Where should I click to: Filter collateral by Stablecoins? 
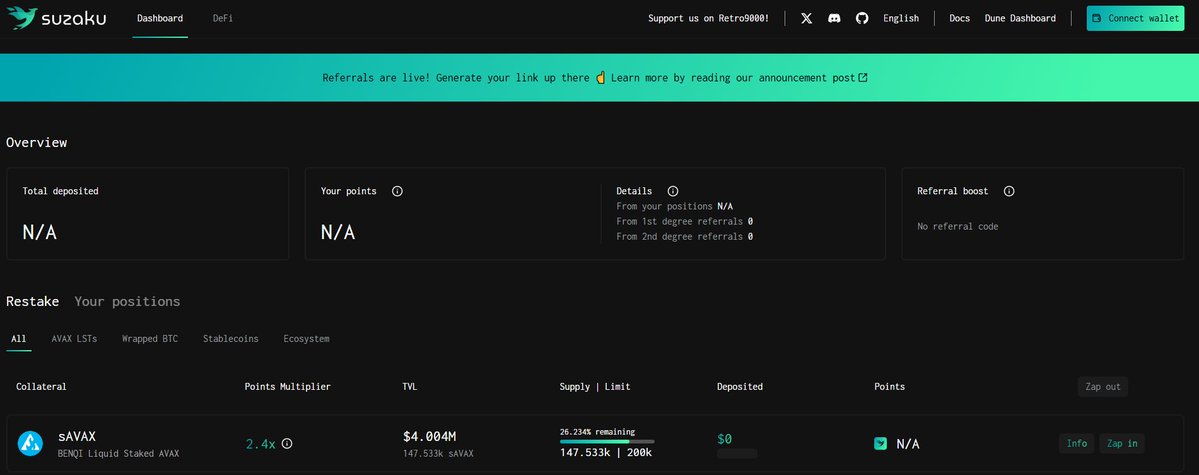pyautogui.click(x=230, y=339)
